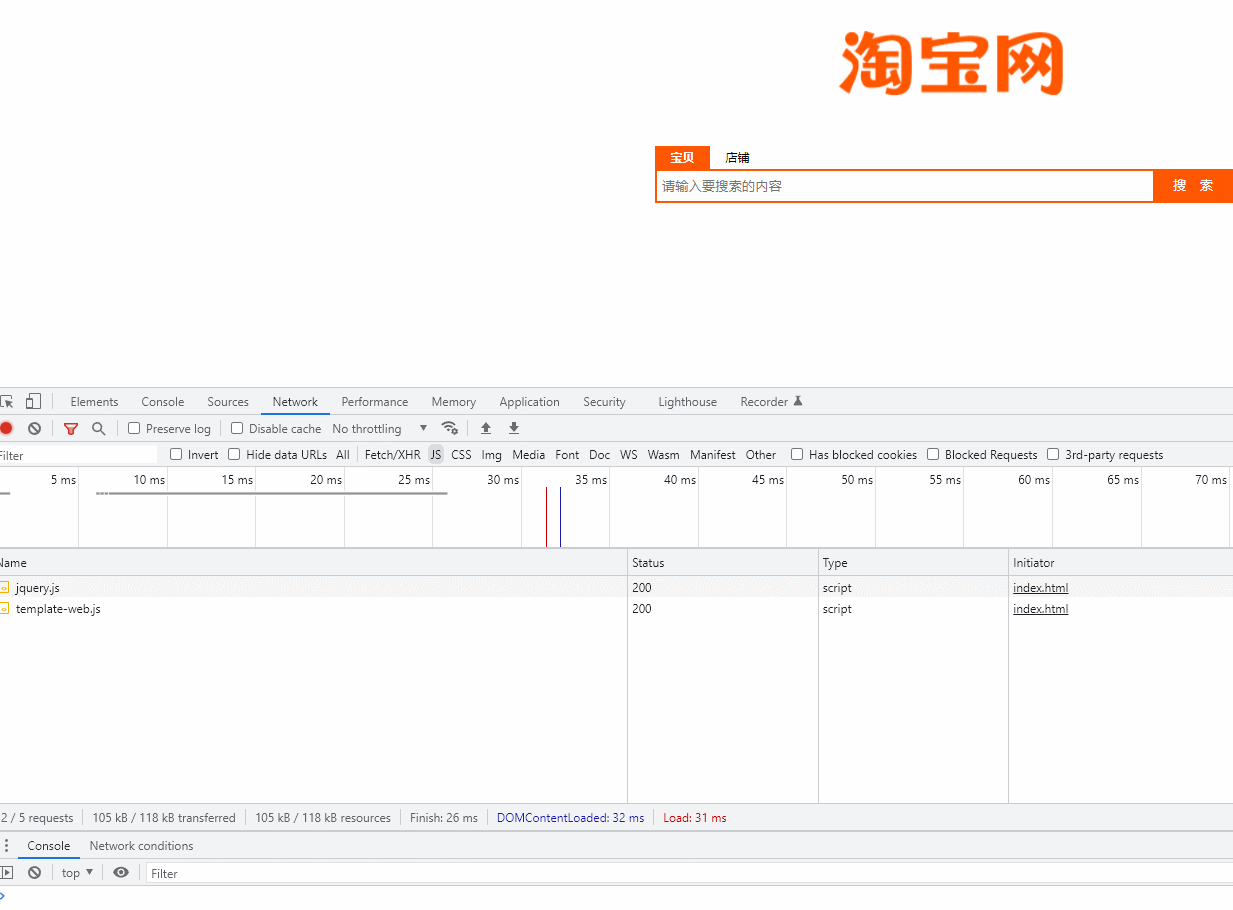1233x910 pixels.
Task: Click the orange 搜索 button
Action: click(x=1193, y=186)
